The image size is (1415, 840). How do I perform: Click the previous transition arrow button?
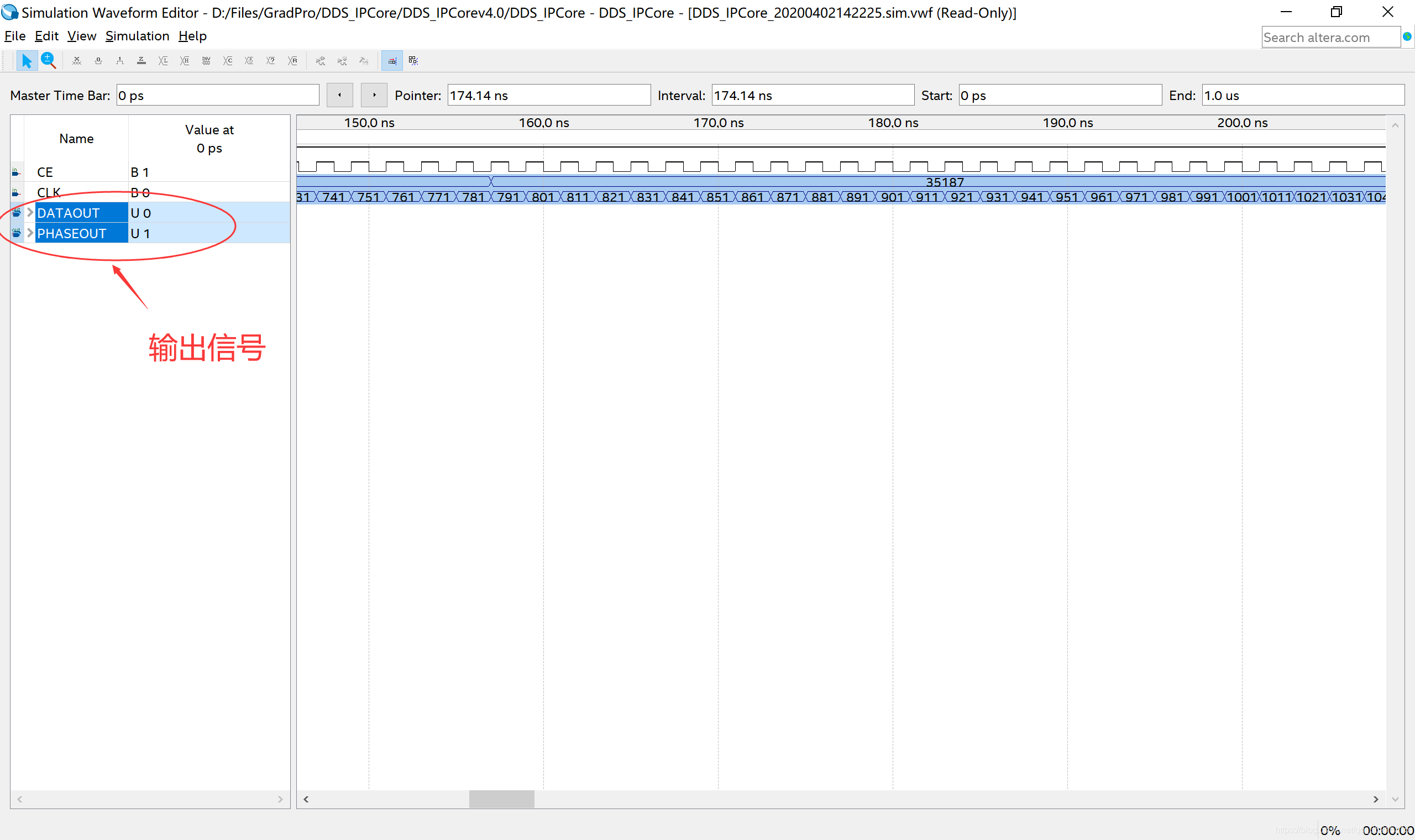339,95
